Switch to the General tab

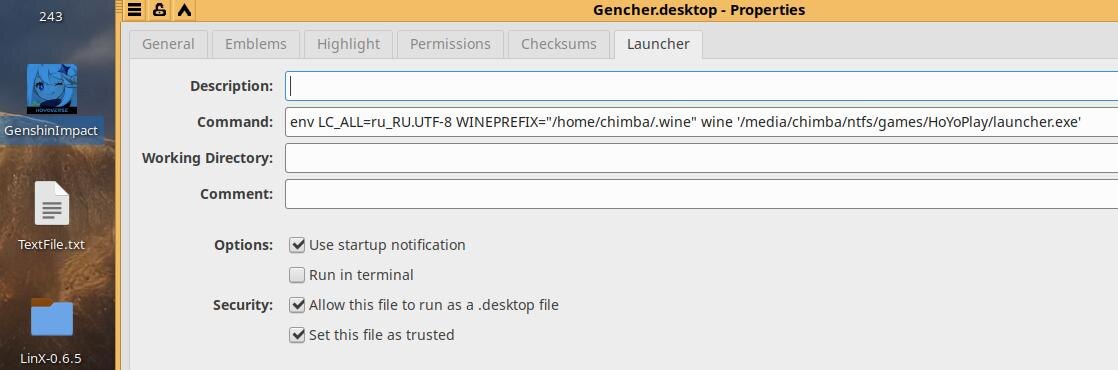[x=168, y=44]
